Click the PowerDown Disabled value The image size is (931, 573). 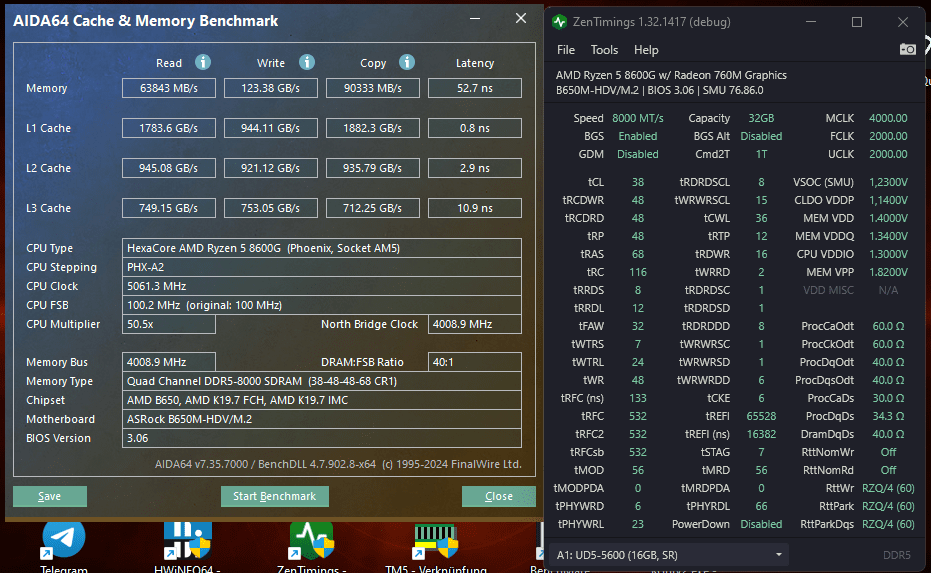pyautogui.click(x=761, y=524)
